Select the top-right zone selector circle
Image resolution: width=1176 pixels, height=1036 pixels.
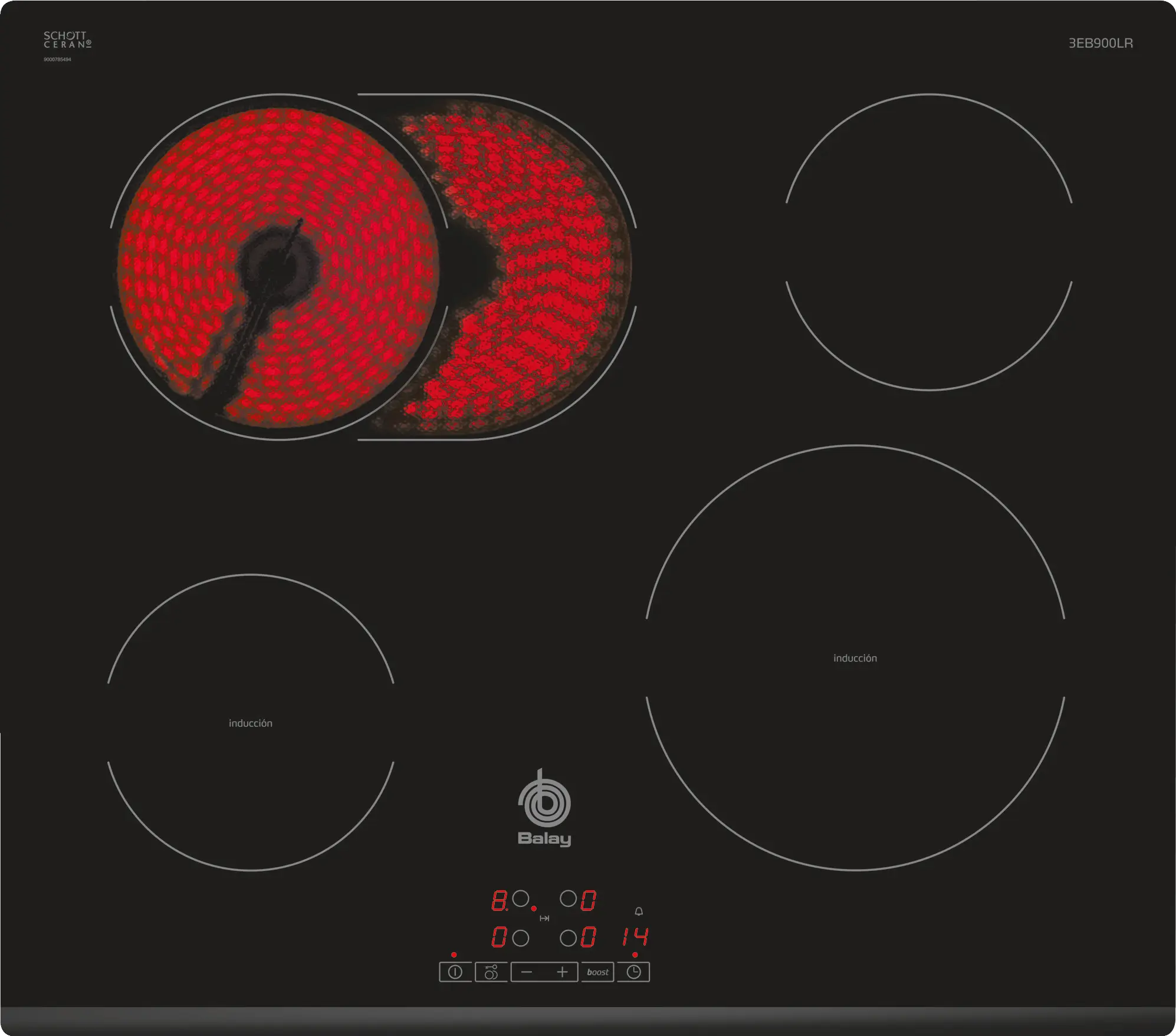(x=568, y=899)
